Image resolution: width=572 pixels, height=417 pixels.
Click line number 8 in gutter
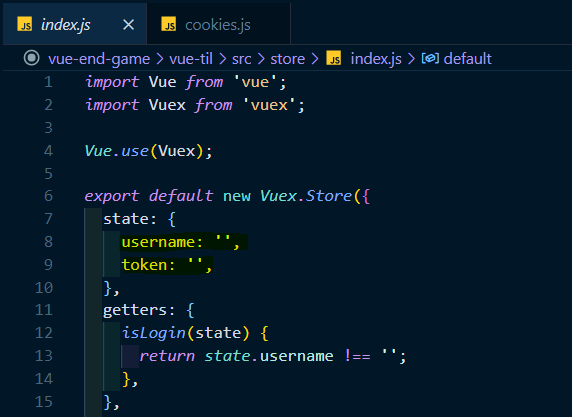click(x=48, y=242)
